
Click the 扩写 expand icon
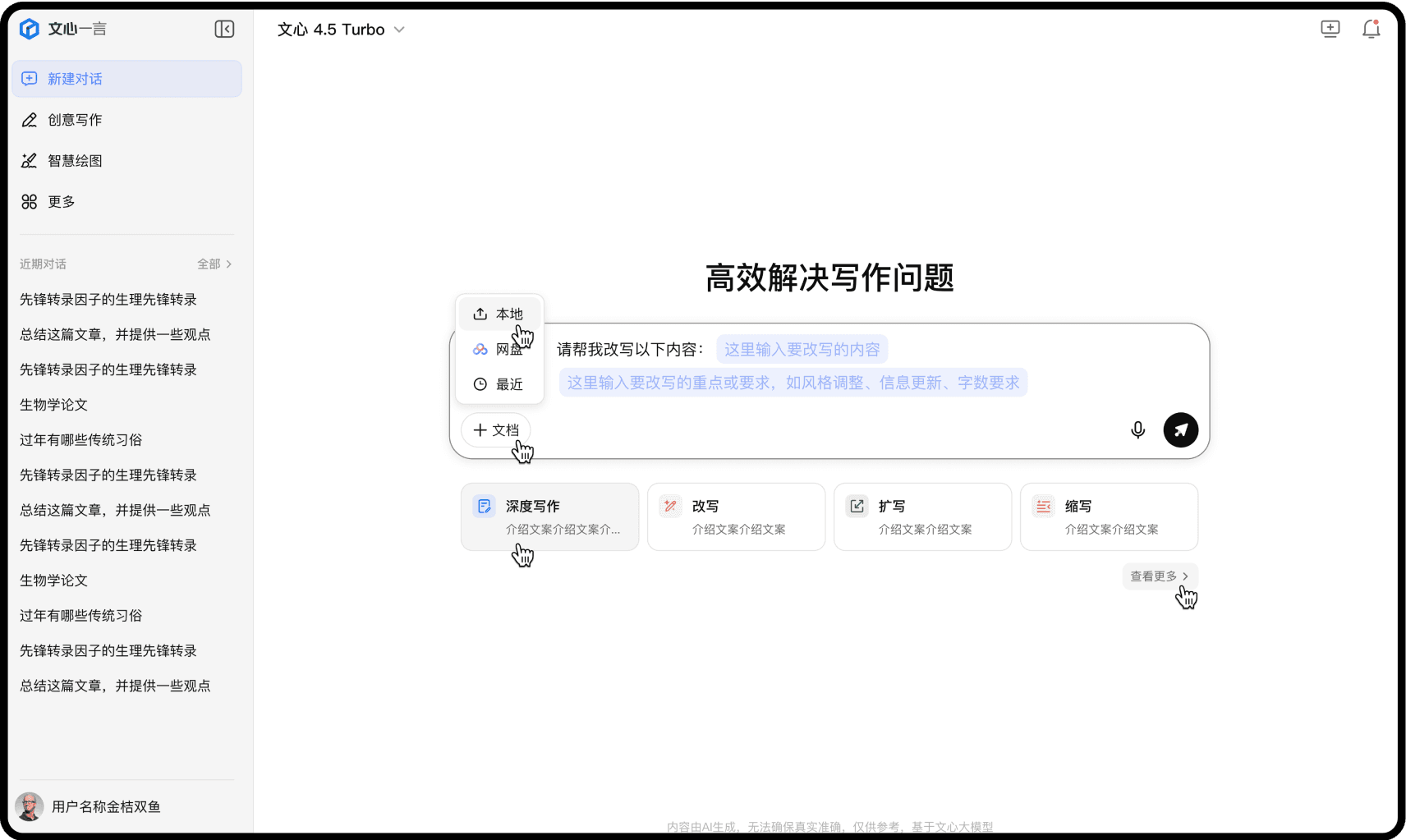pyautogui.click(x=857, y=507)
